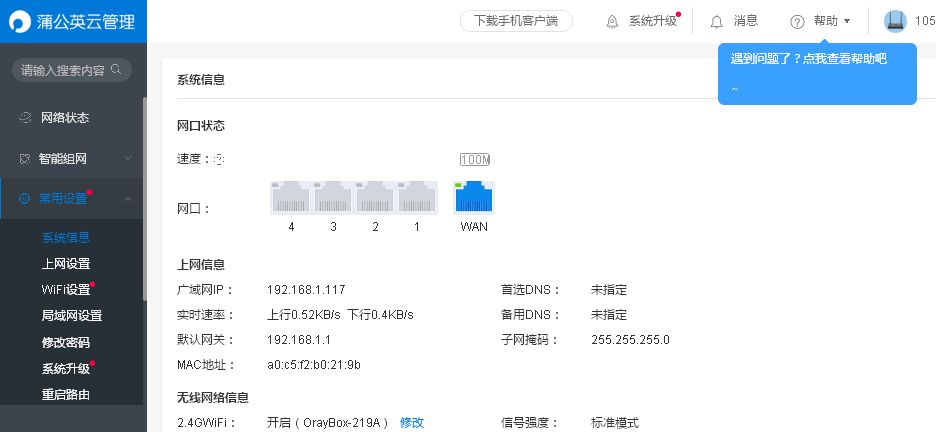Click the blue WAN port icon
936x432 pixels.
[x=474, y=198]
